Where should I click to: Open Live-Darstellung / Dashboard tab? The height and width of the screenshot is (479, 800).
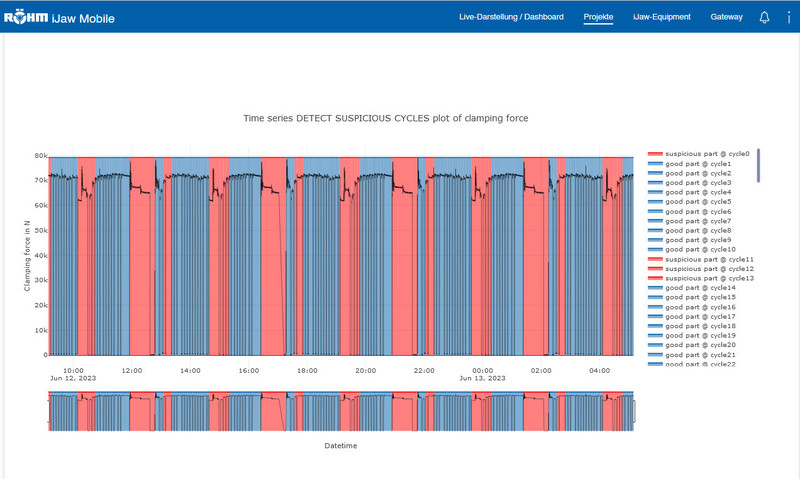[511, 17]
